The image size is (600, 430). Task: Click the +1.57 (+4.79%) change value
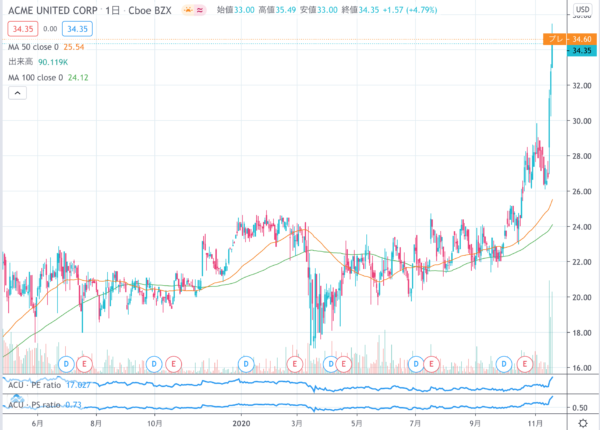[x=410, y=10]
